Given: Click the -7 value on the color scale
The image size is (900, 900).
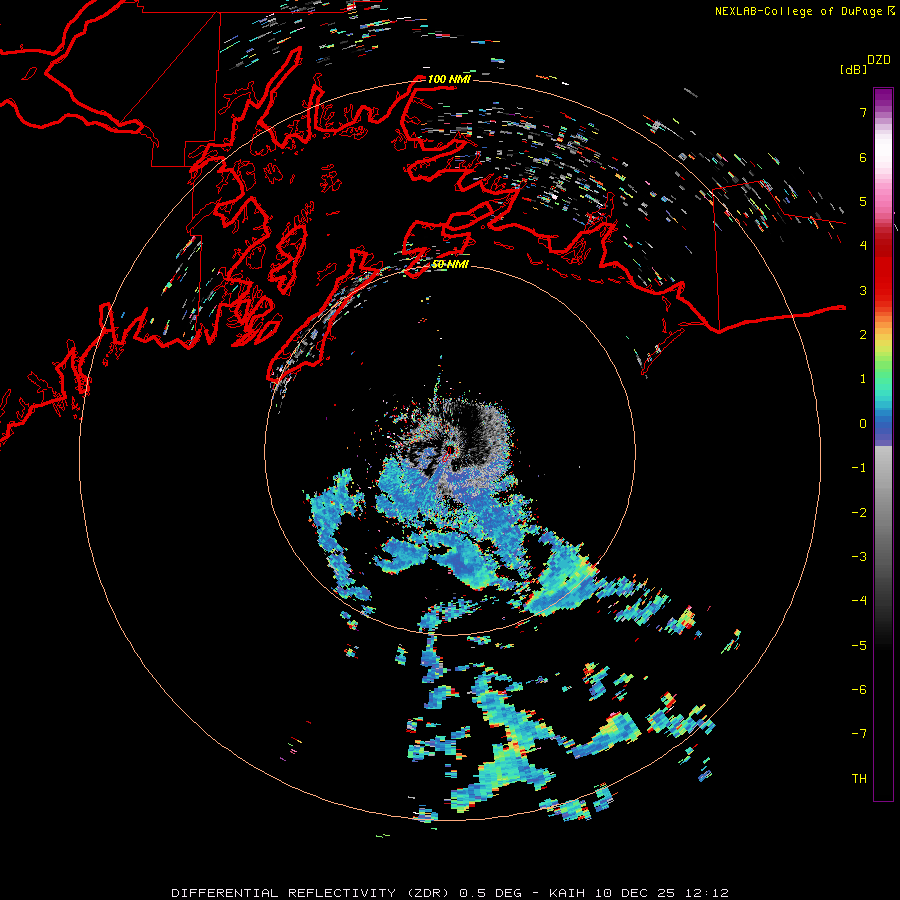Looking at the screenshot, I should pos(859,734).
